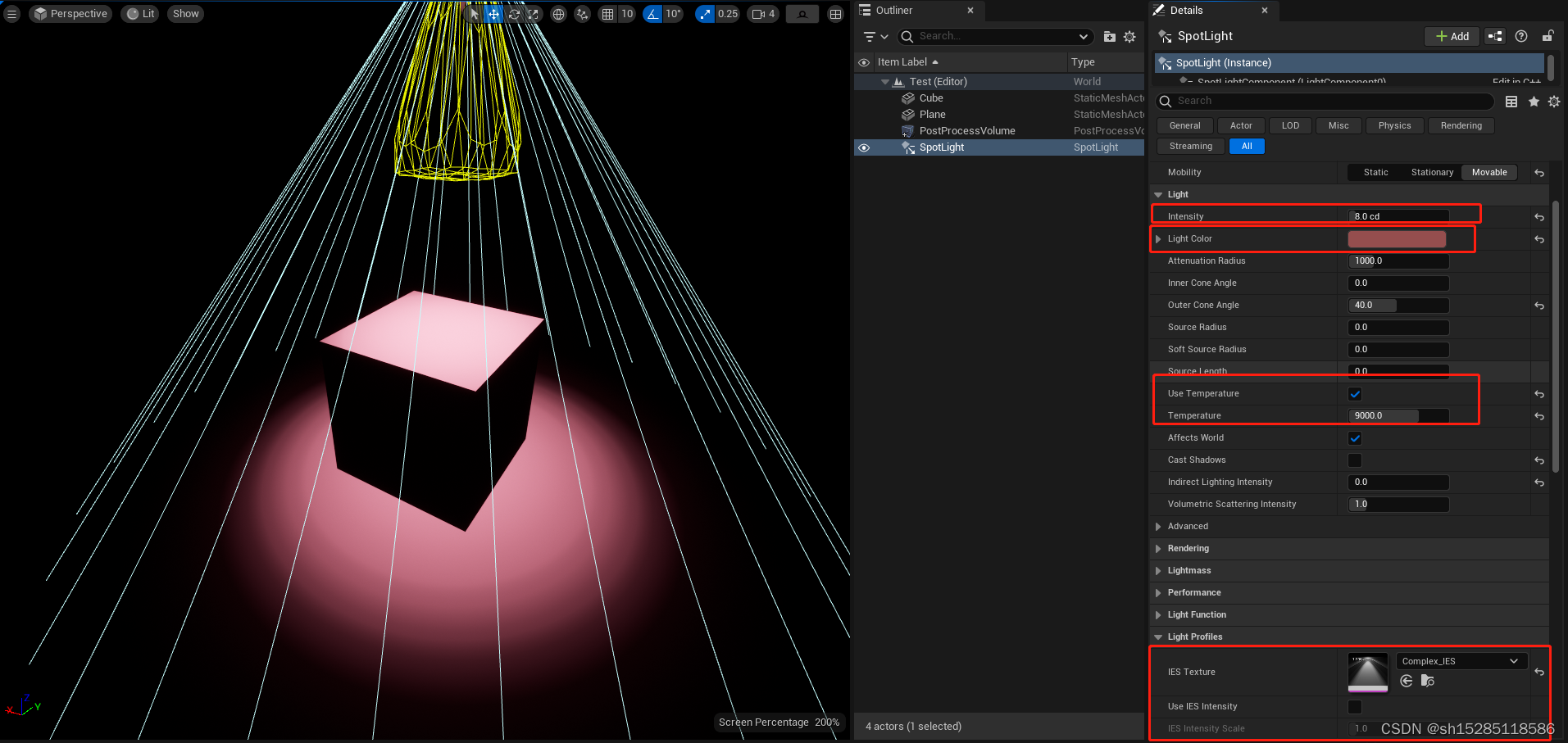1568x743 pixels.
Task: Click the Add button in the Details panel
Action: tap(1450, 36)
